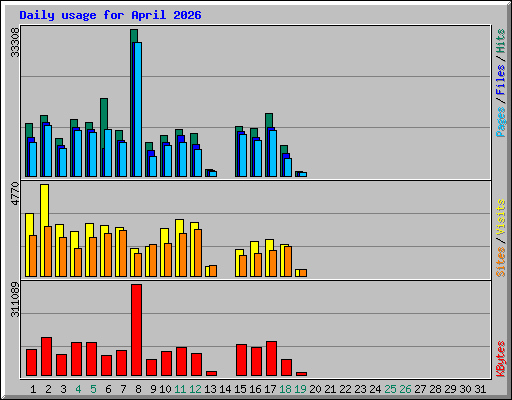This screenshot has height=400, width=512.
Task: Click day 27 on the x-axis
Action: 420,389
